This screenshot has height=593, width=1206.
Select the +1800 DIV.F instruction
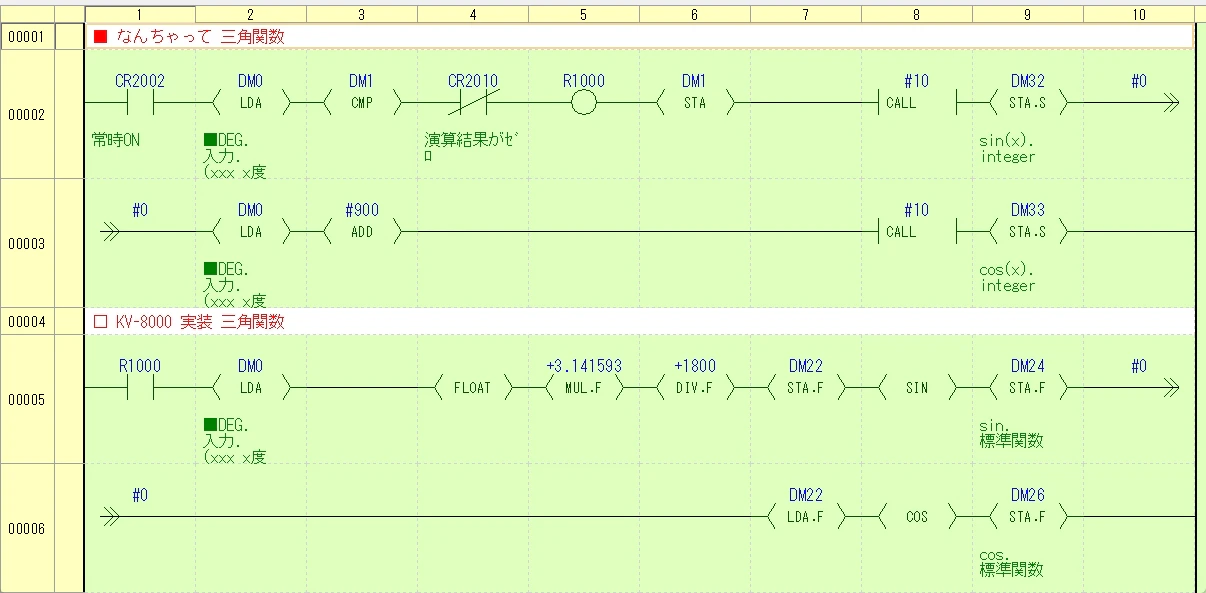[694, 388]
